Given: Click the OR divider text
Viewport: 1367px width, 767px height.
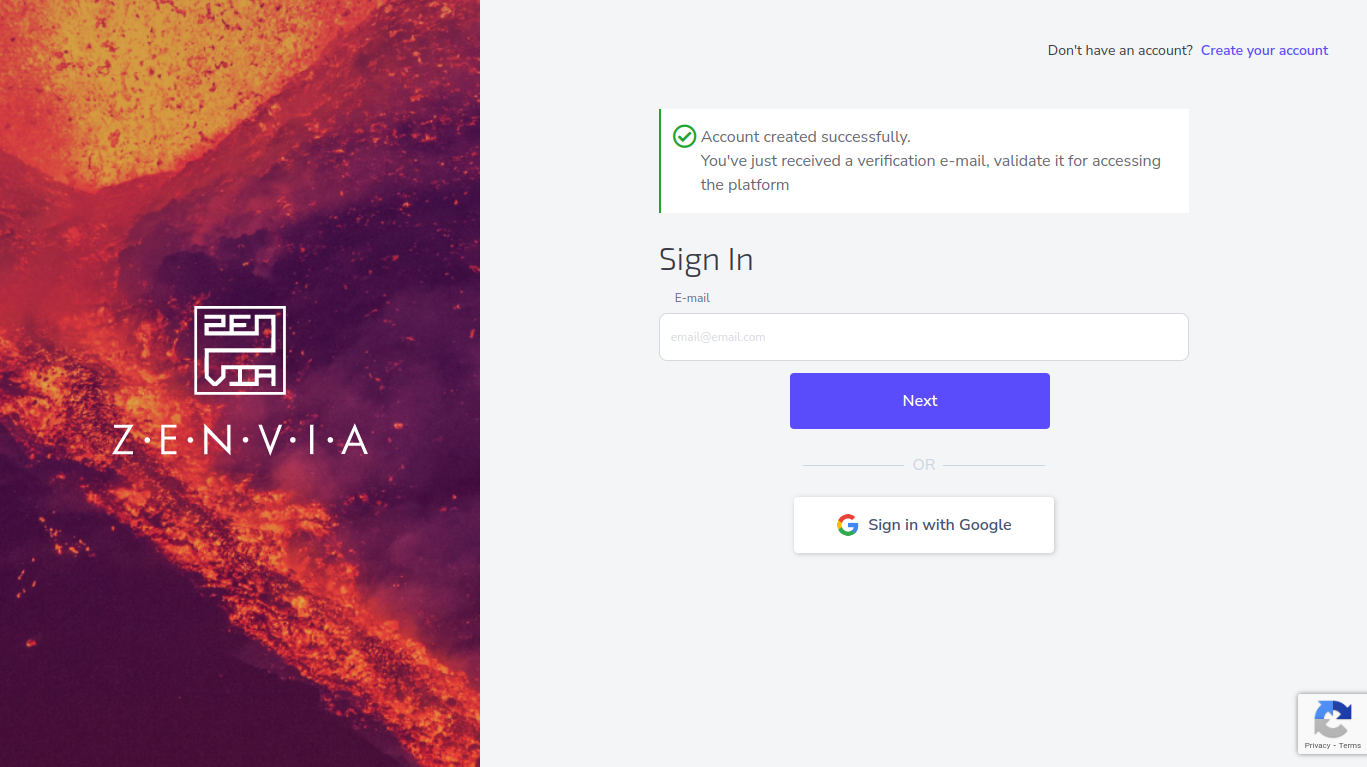Looking at the screenshot, I should click(x=923, y=465).
